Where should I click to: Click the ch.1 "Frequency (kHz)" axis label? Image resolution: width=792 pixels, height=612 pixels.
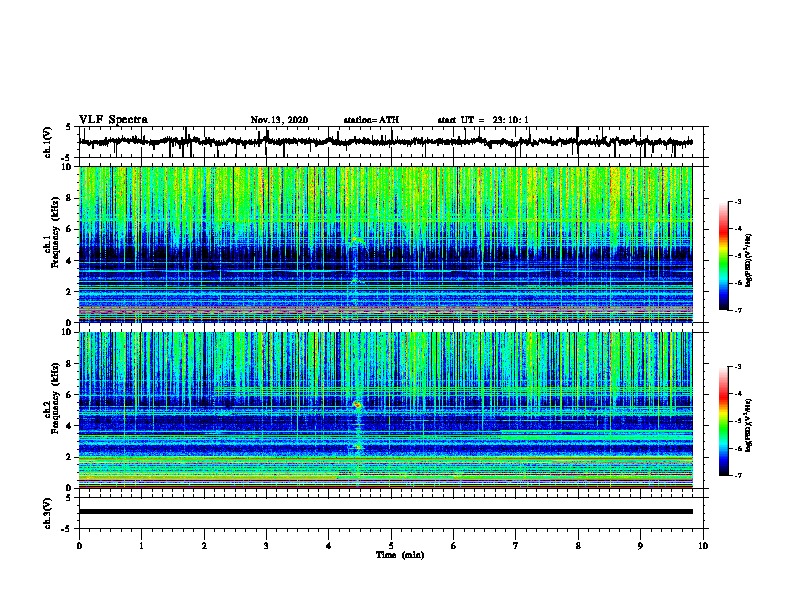pos(55,233)
